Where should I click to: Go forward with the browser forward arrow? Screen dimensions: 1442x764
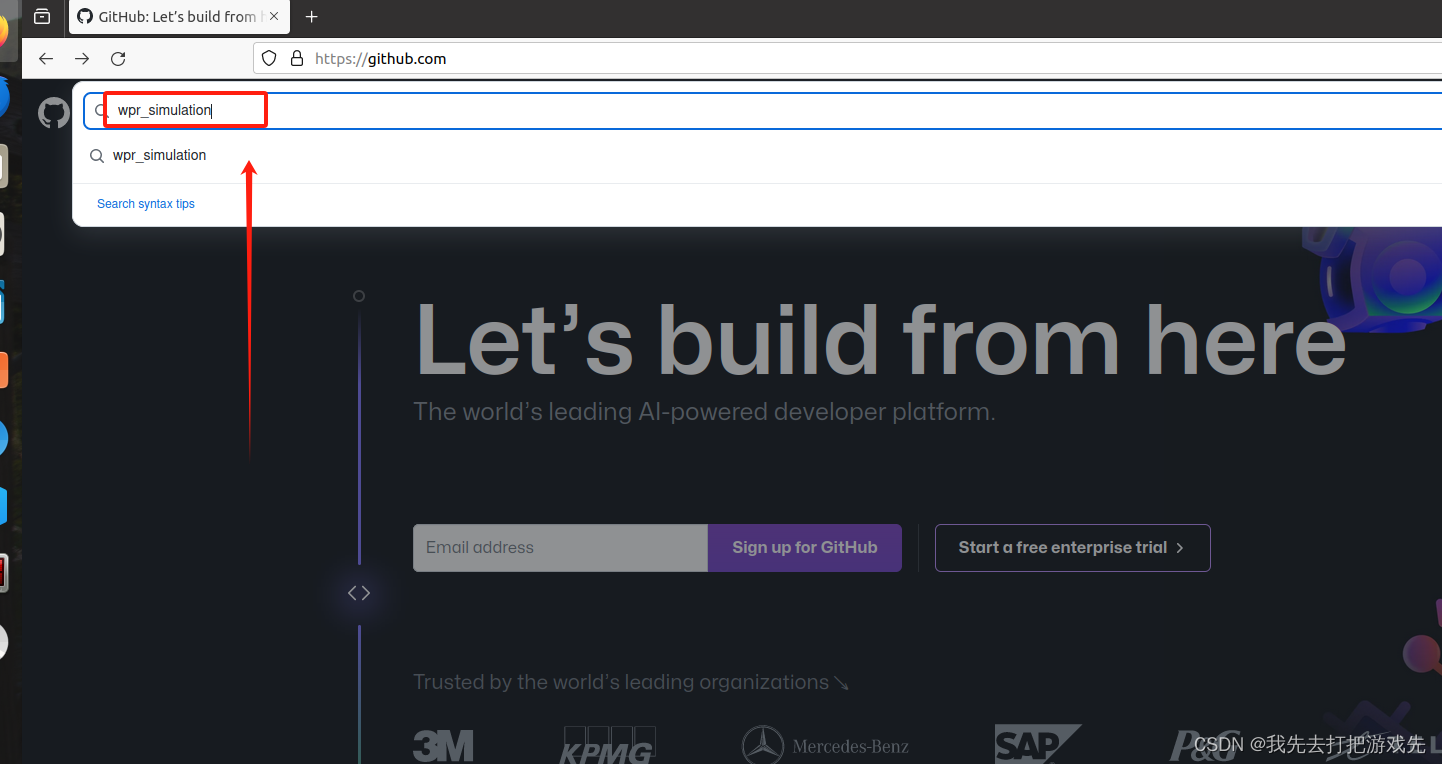pos(82,59)
